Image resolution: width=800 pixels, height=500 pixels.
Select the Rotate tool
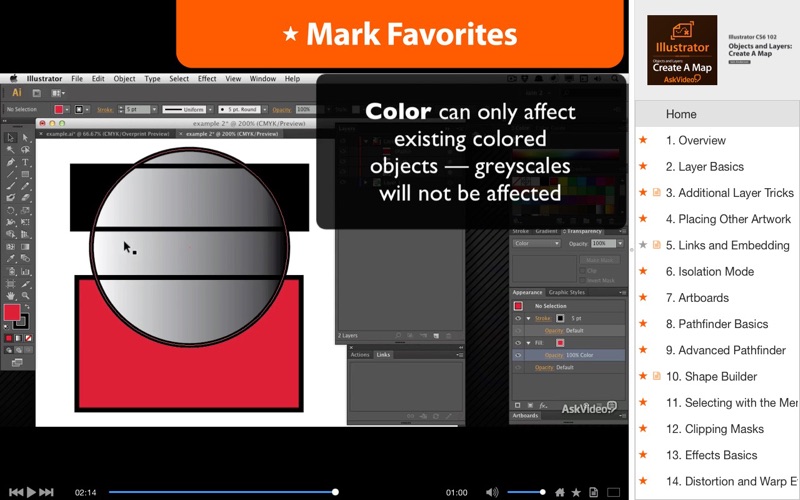click(x=10, y=210)
